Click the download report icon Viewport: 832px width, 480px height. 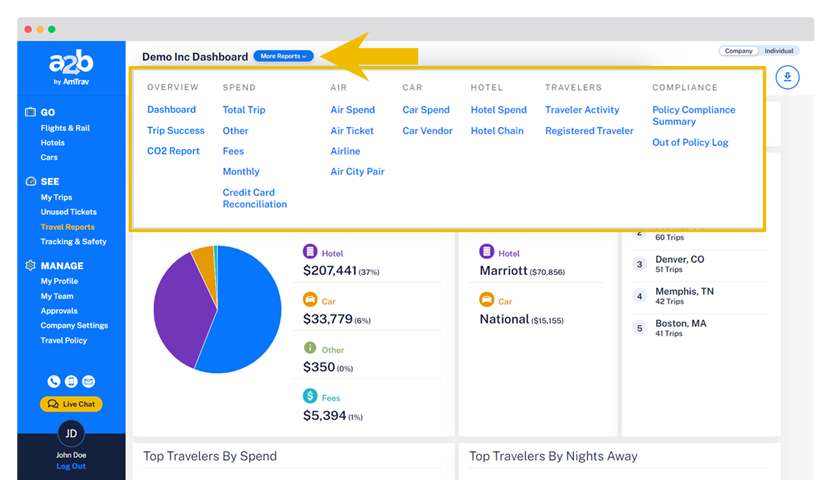coord(787,77)
